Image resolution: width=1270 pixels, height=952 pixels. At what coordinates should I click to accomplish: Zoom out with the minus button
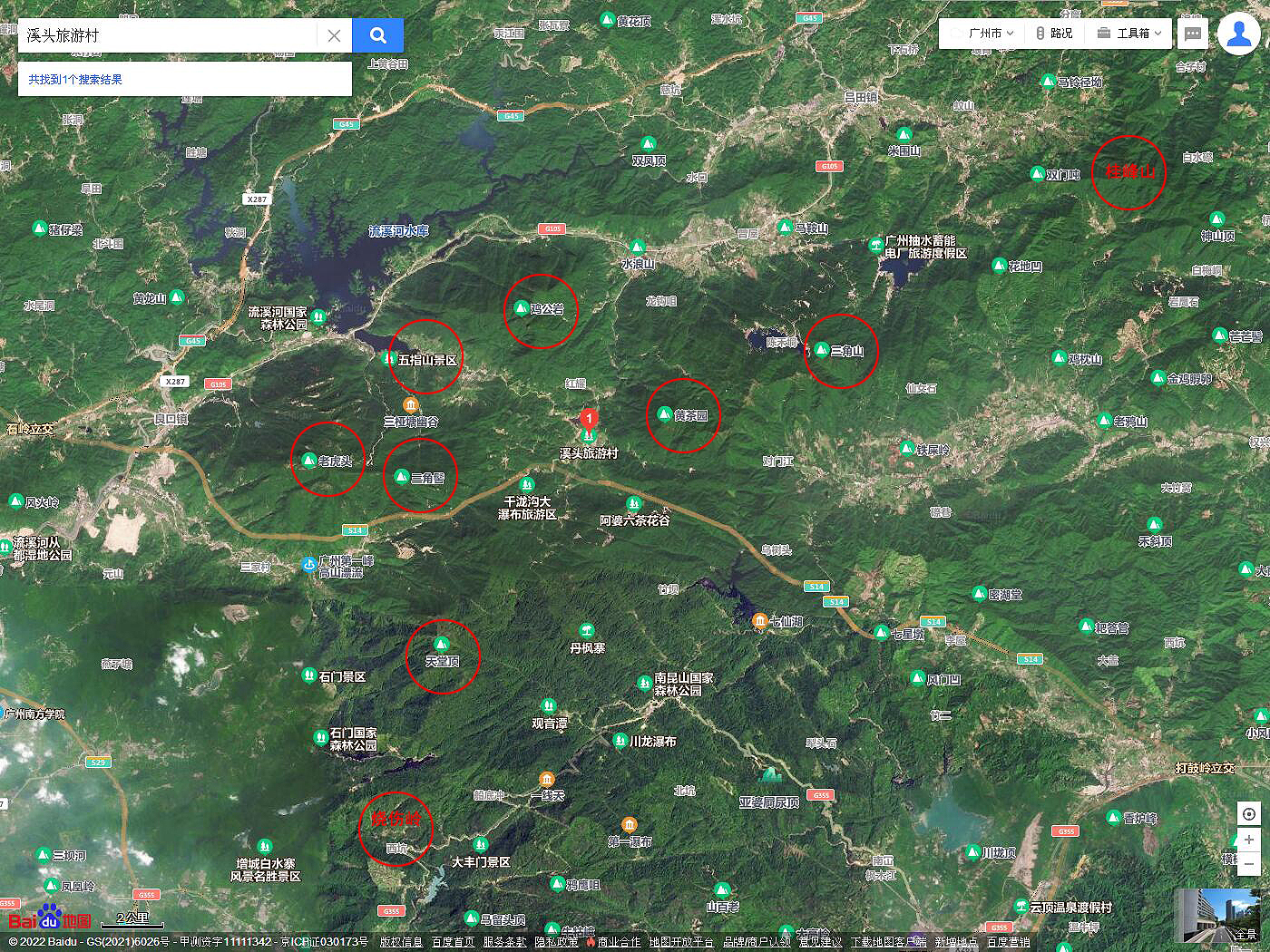coord(1249,865)
